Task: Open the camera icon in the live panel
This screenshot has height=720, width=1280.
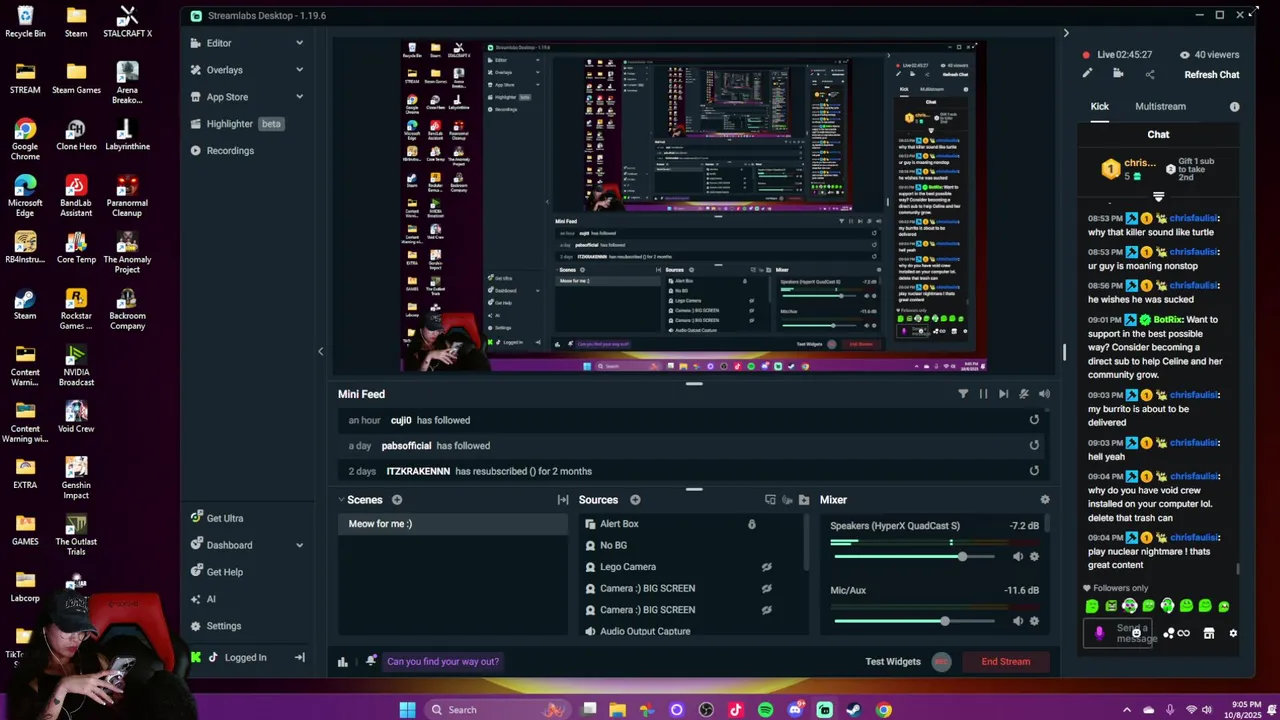Action: (1118, 74)
